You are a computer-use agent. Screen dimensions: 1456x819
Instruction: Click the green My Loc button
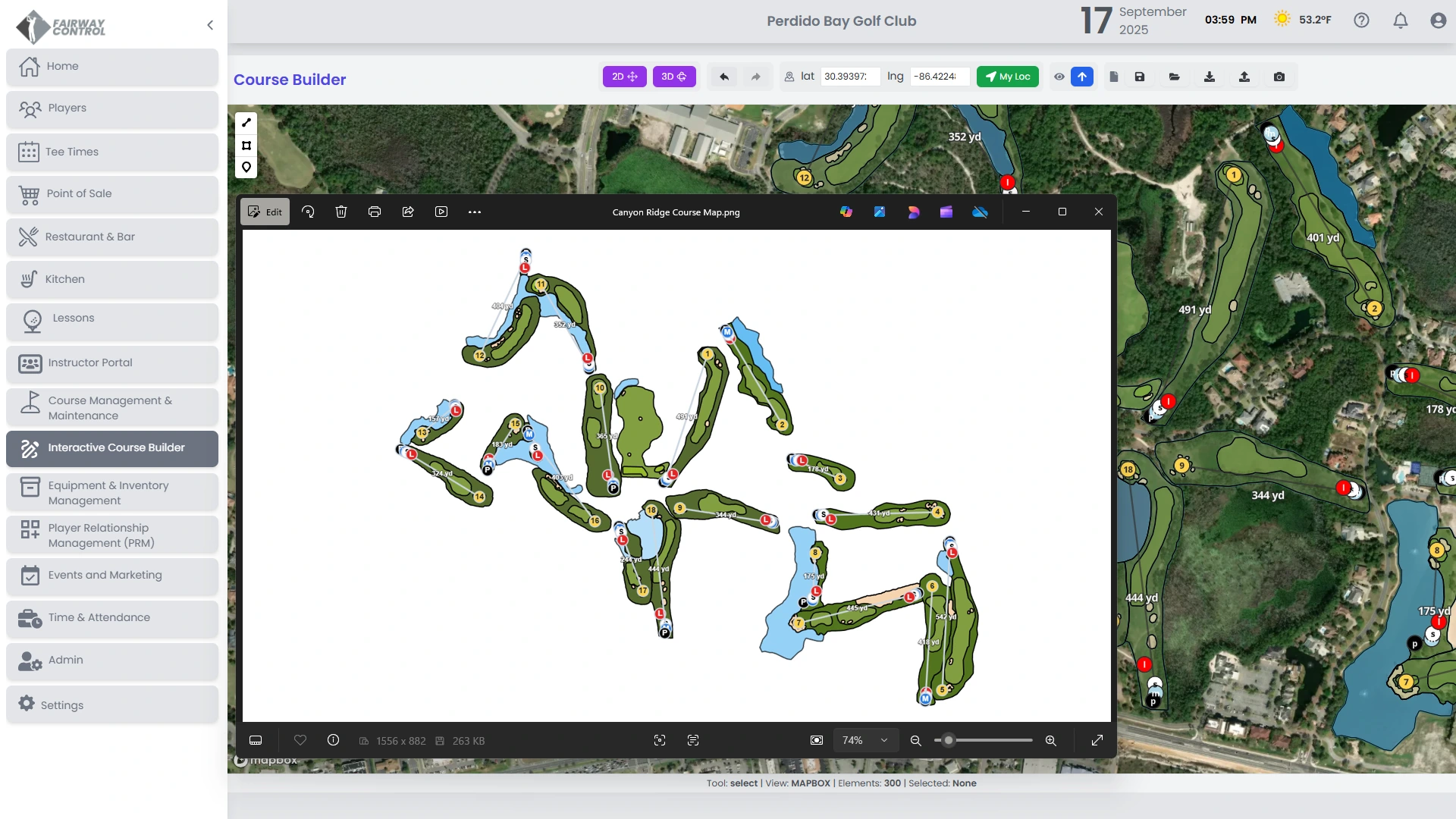point(1007,77)
